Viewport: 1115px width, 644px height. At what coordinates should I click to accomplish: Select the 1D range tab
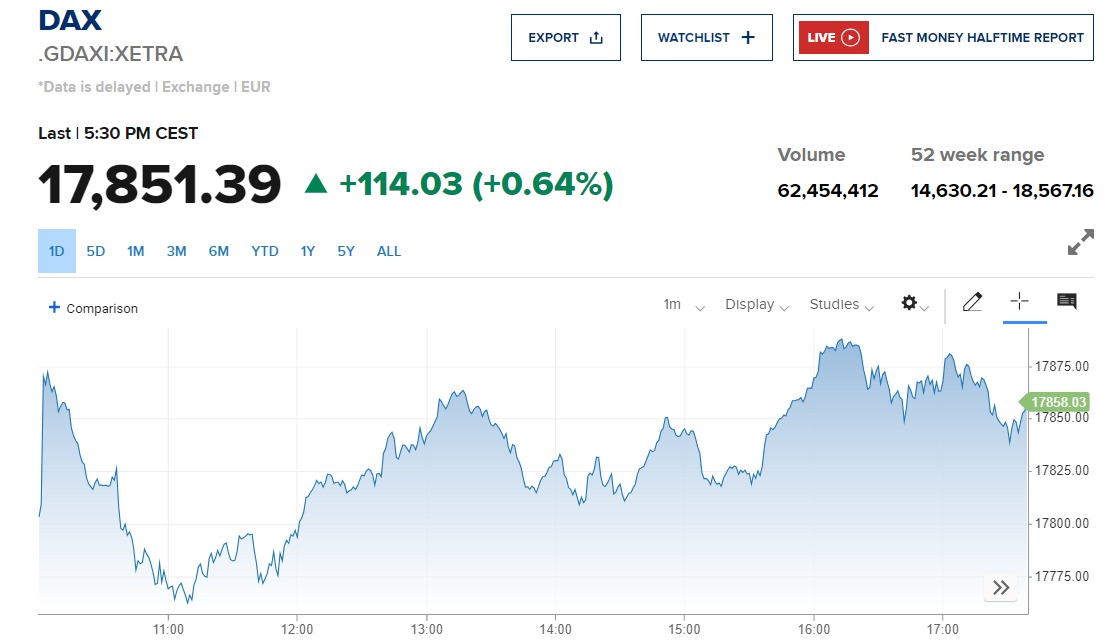tap(56, 251)
